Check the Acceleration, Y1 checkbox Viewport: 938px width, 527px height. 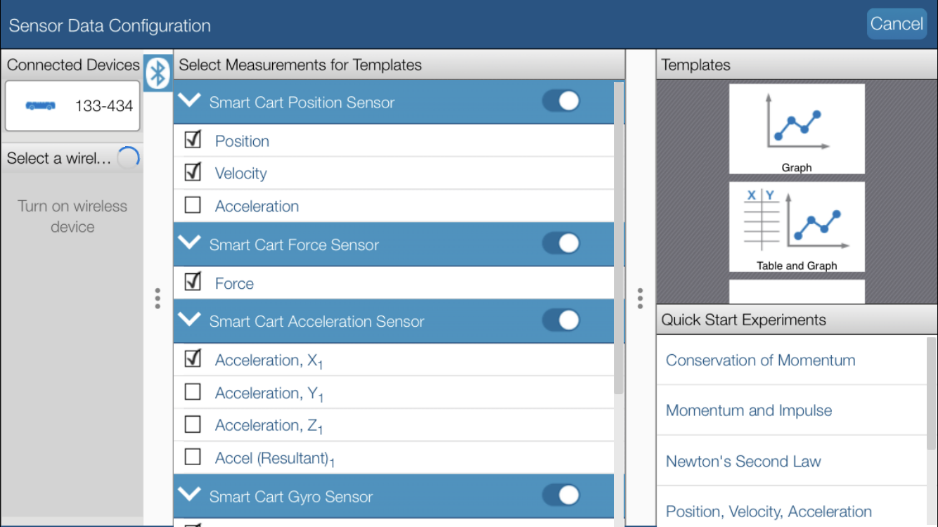click(193, 392)
